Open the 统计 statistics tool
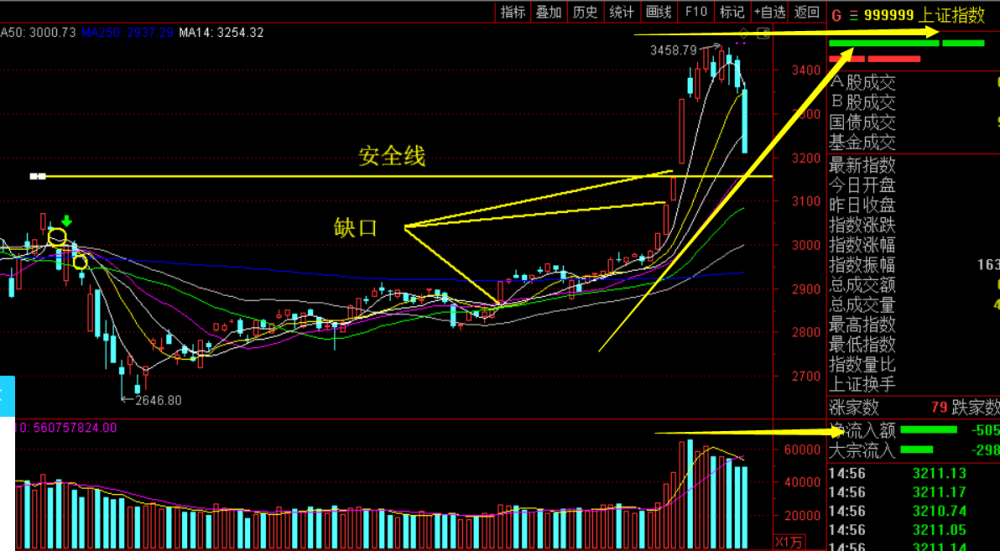Viewport: 1000px width, 551px height. (621, 11)
